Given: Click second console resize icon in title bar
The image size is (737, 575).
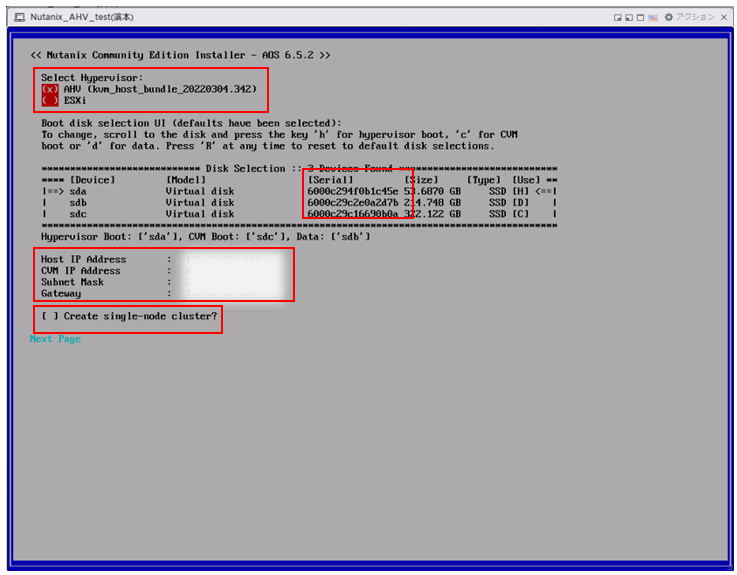Looking at the screenshot, I should pyautogui.click(x=629, y=18).
